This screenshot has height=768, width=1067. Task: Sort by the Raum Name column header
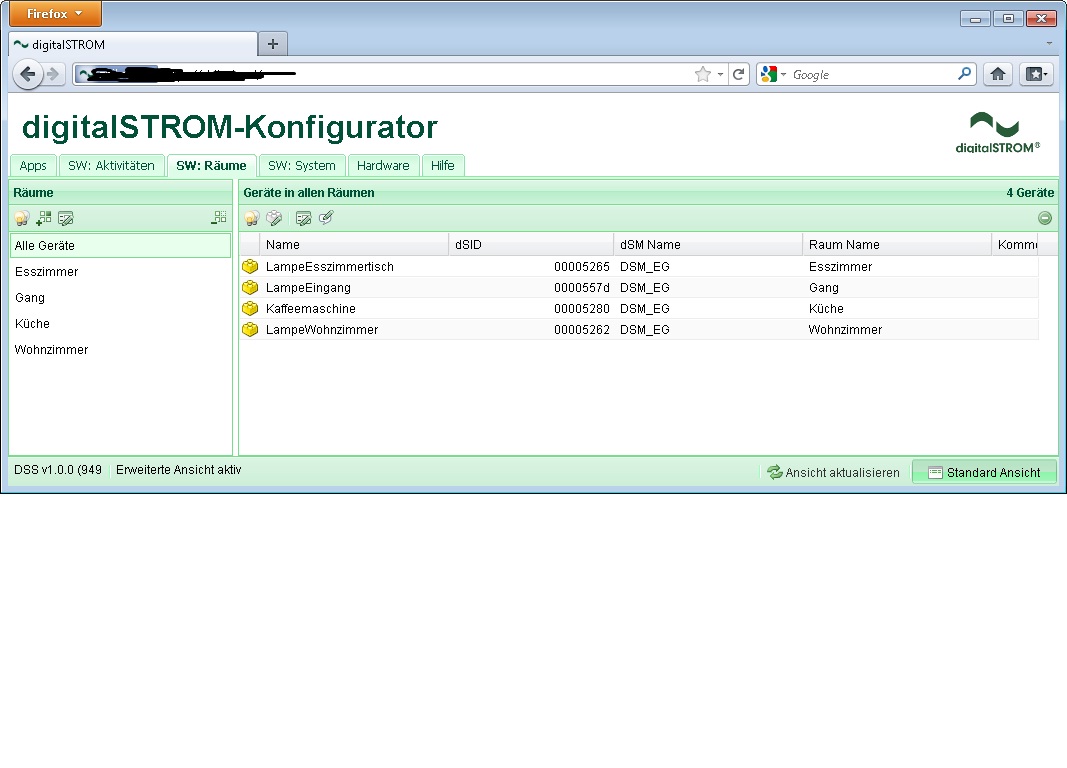[x=897, y=244]
